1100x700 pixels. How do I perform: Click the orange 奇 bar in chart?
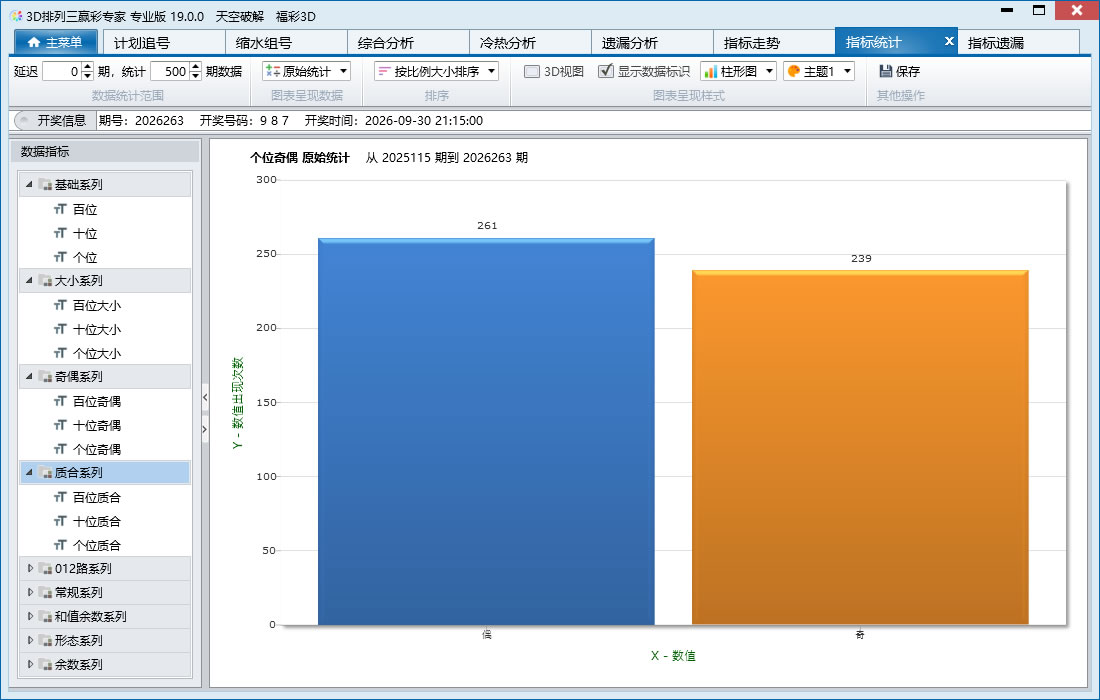[860, 447]
